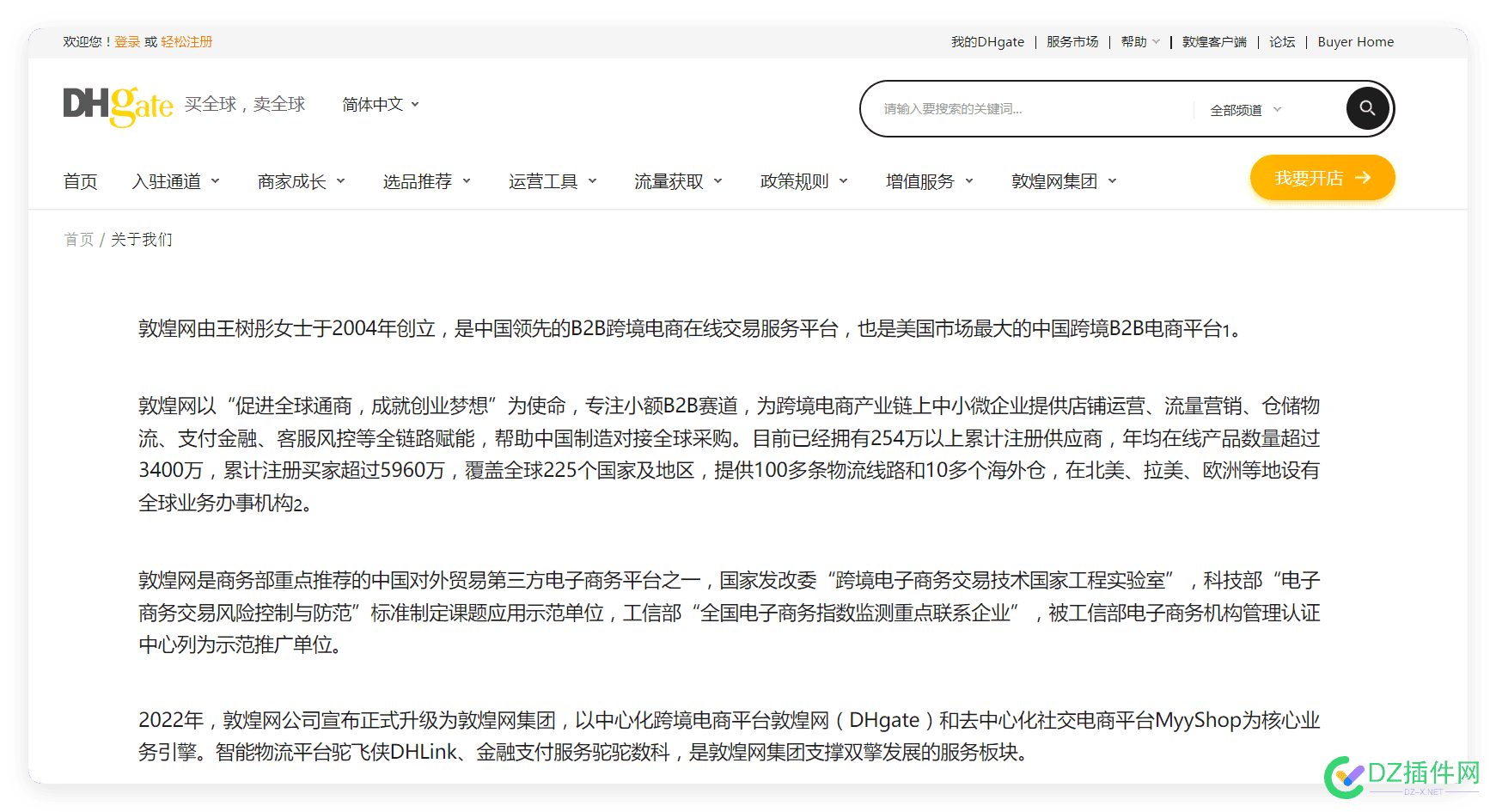Click the 登录 login link
The height and width of the screenshot is (812, 1496).
(127, 41)
